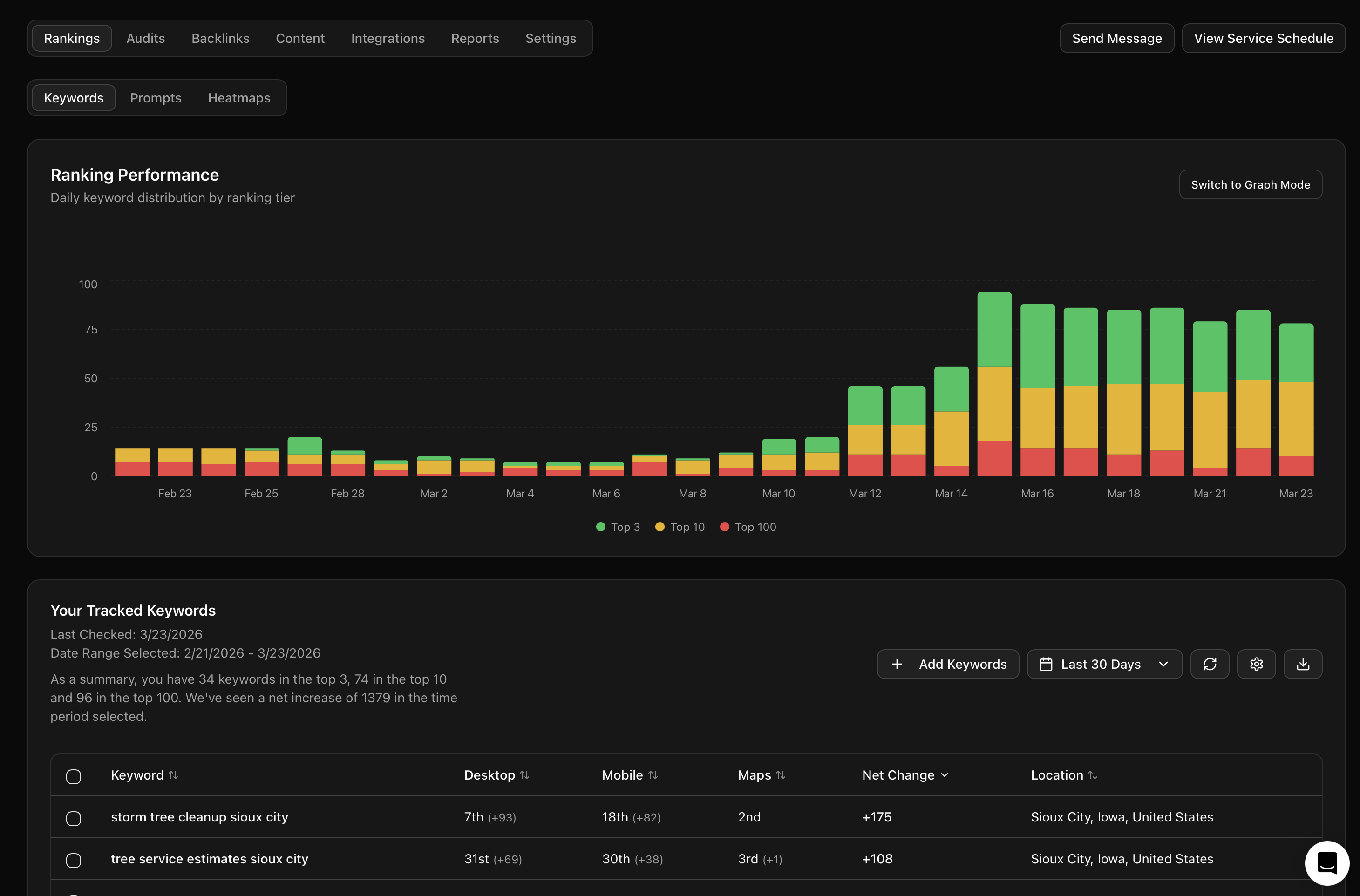Click Switch to Graph Mode button
The image size is (1360, 896).
point(1250,184)
